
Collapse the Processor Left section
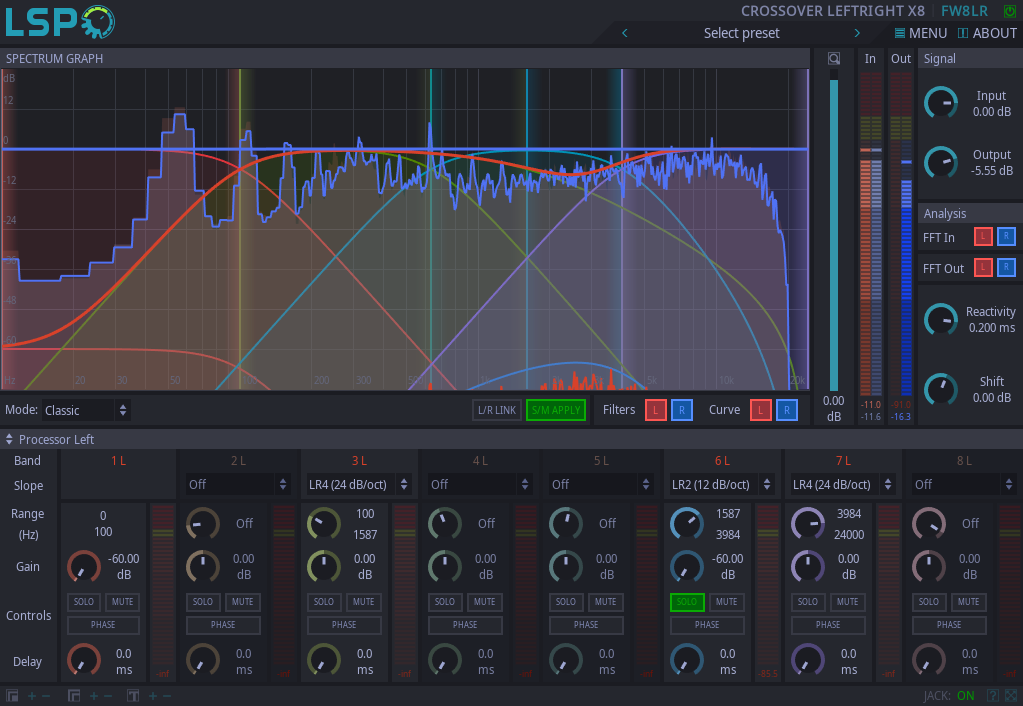point(9,439)
